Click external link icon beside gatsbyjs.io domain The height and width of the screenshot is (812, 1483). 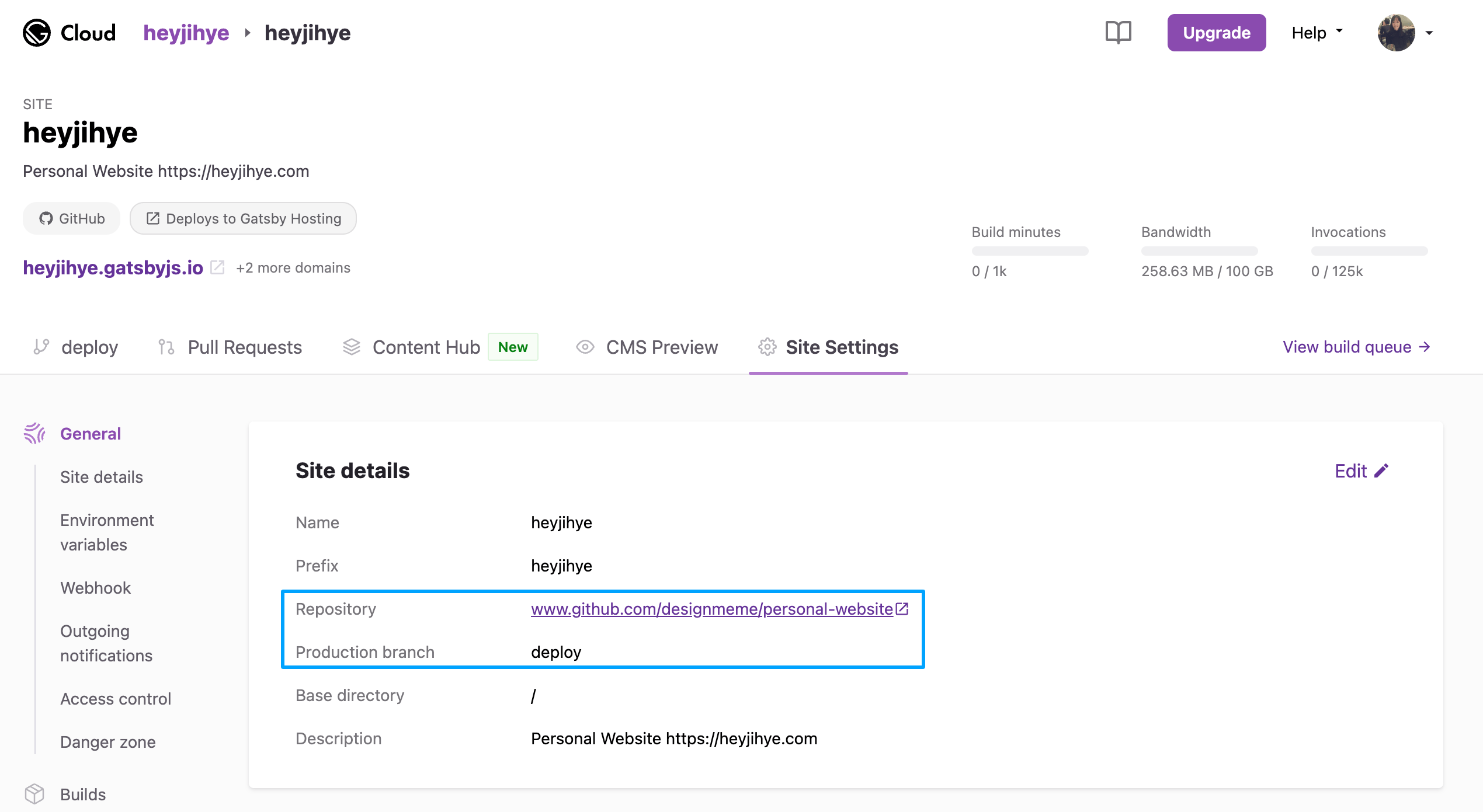(217, 267)
